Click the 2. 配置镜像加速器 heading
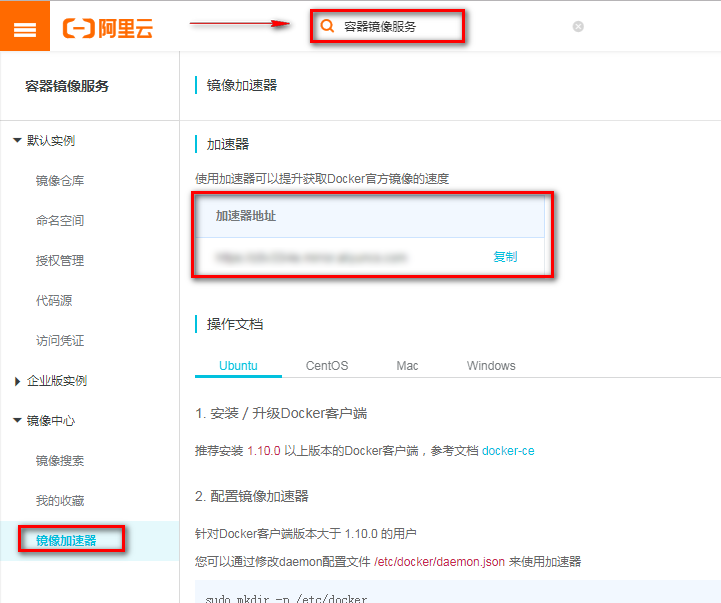 (252, 496)
